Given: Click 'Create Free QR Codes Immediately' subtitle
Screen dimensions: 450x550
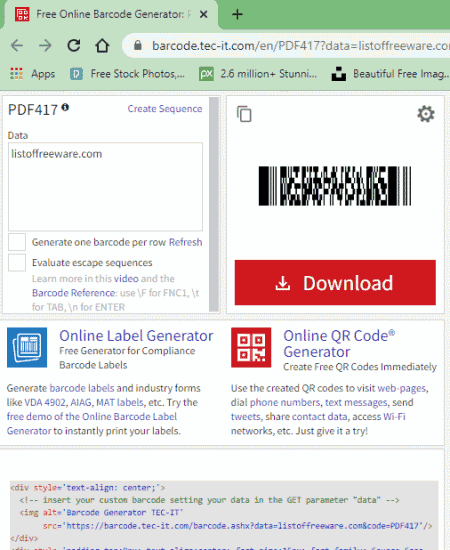Looking at the screenshot, I should point(360,367).
